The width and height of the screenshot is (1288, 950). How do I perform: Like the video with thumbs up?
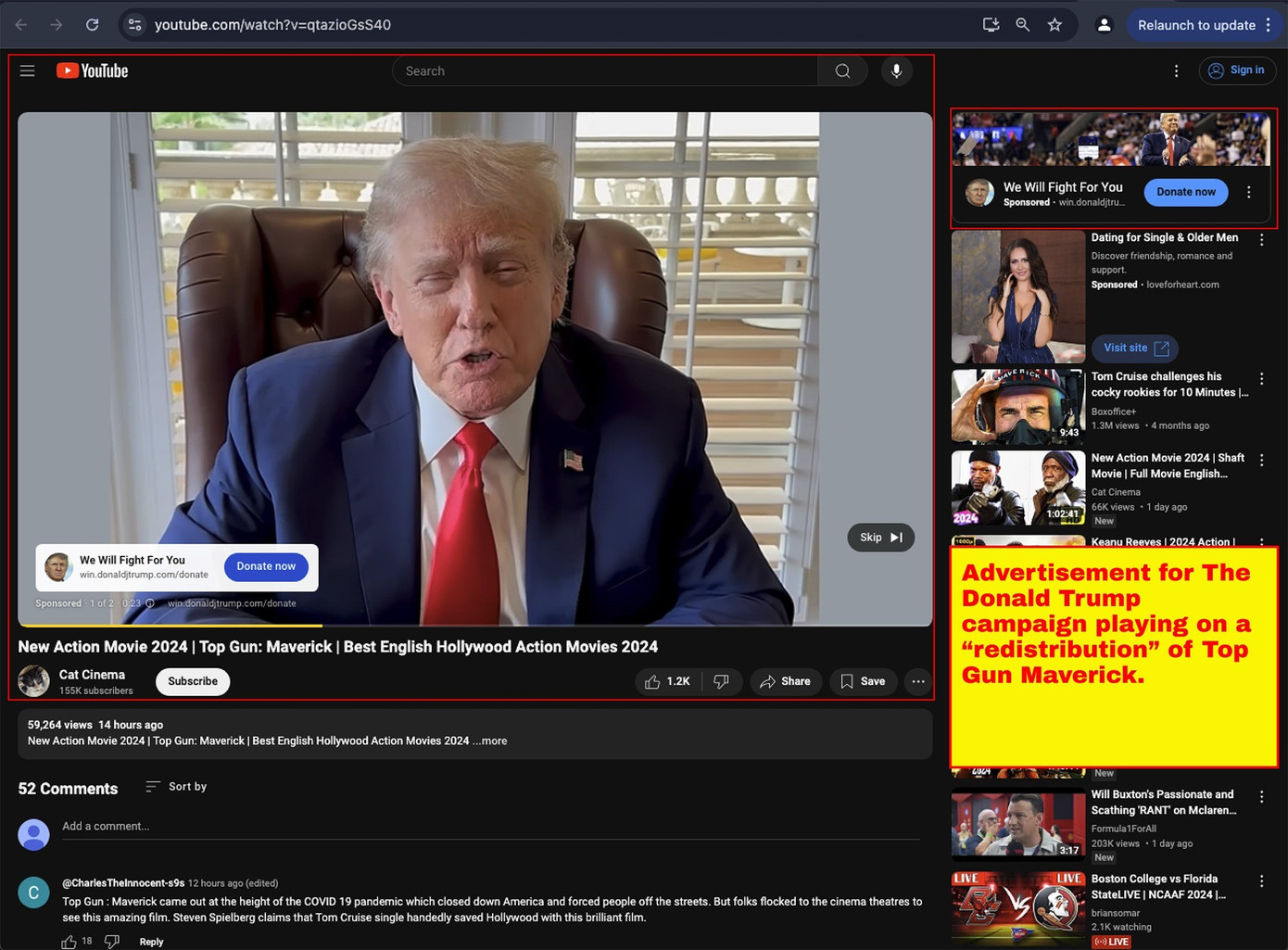point(667,681)
